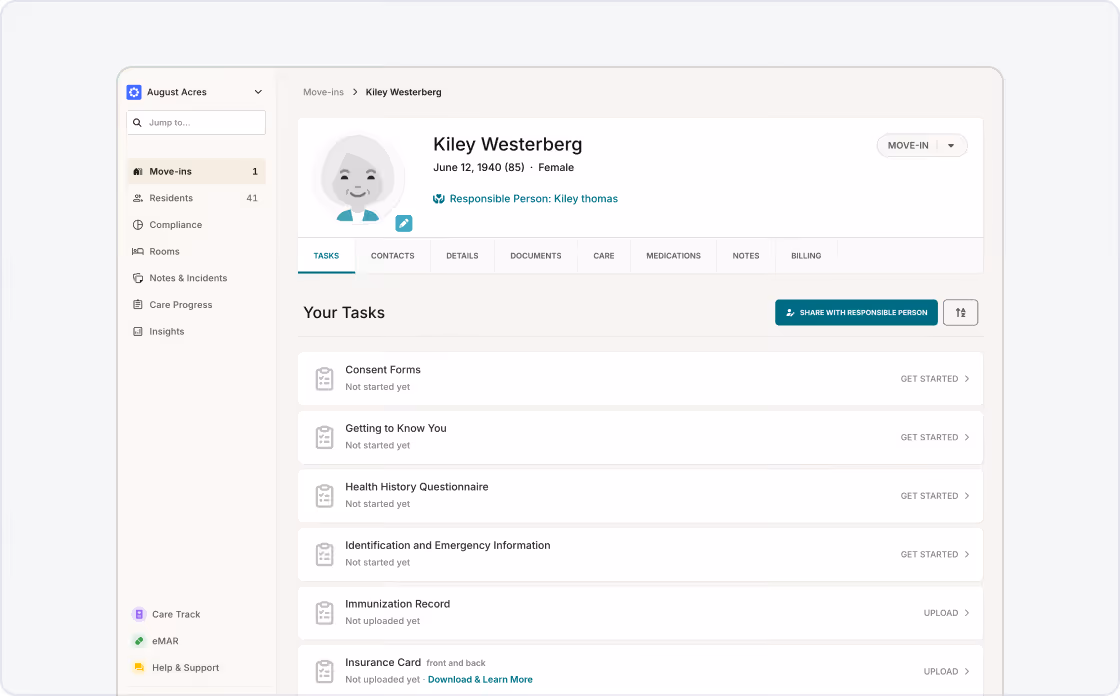
Task: Click the breadcrumb chevron separator
Action: (355, 92)
